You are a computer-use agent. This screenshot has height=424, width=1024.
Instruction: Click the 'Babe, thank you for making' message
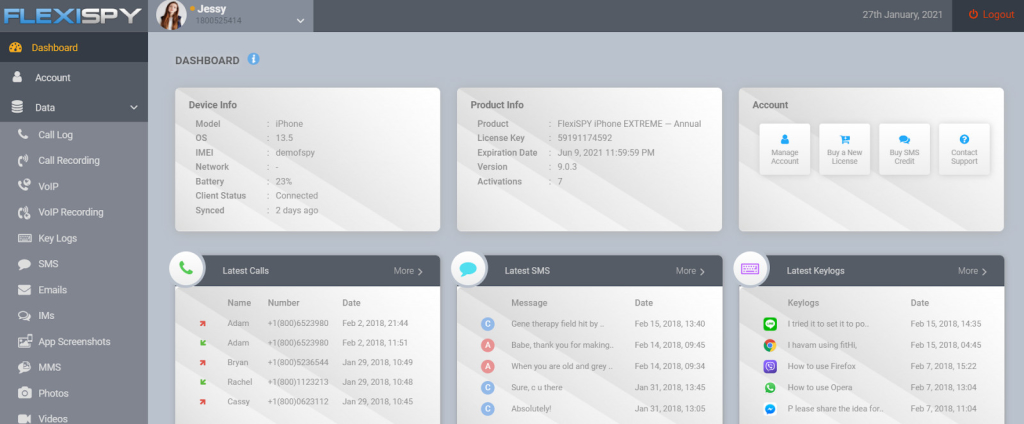(x=562, y=345)
